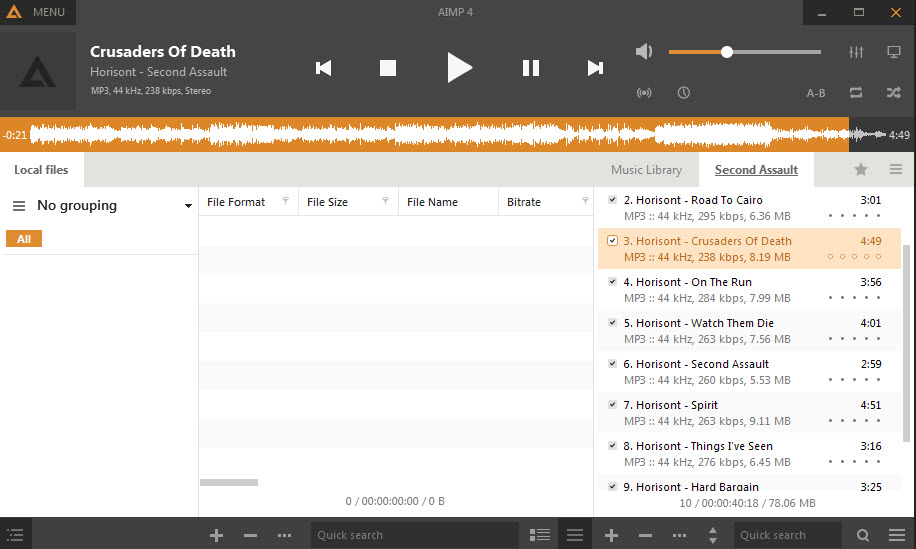916x549 pixels.
Task: Remove library files with left minus
Action: (x=250, y=535)
